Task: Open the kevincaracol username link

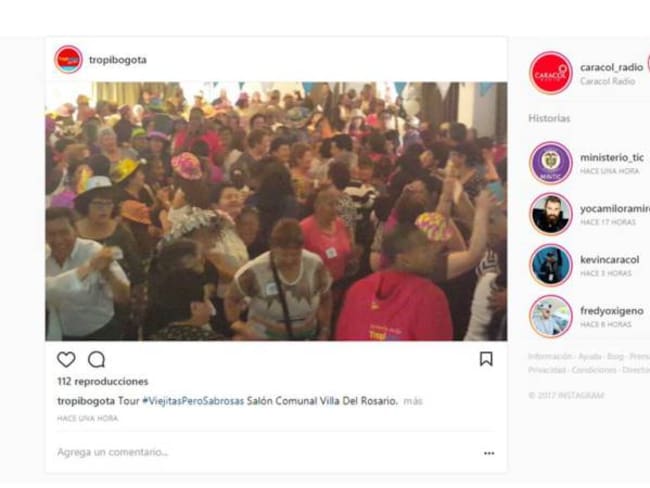Action: click(x=609, y=260)
